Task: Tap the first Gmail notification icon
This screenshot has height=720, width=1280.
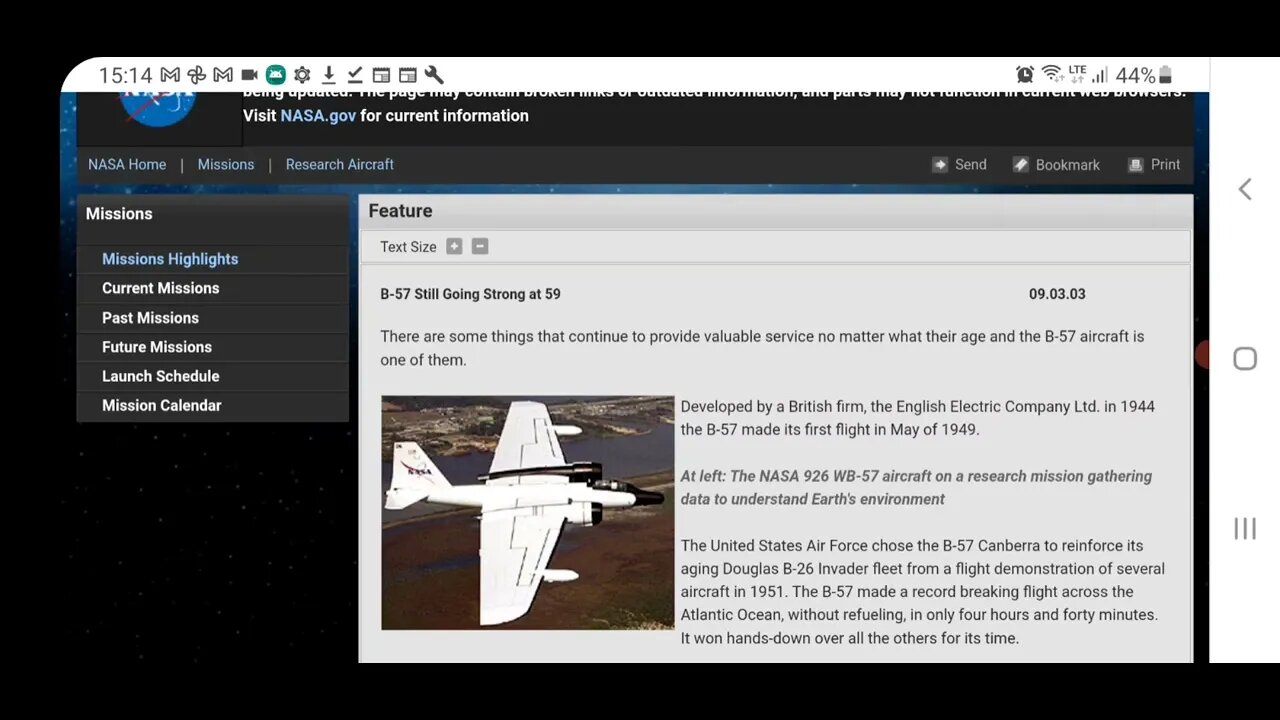Action: click(170, 75)
